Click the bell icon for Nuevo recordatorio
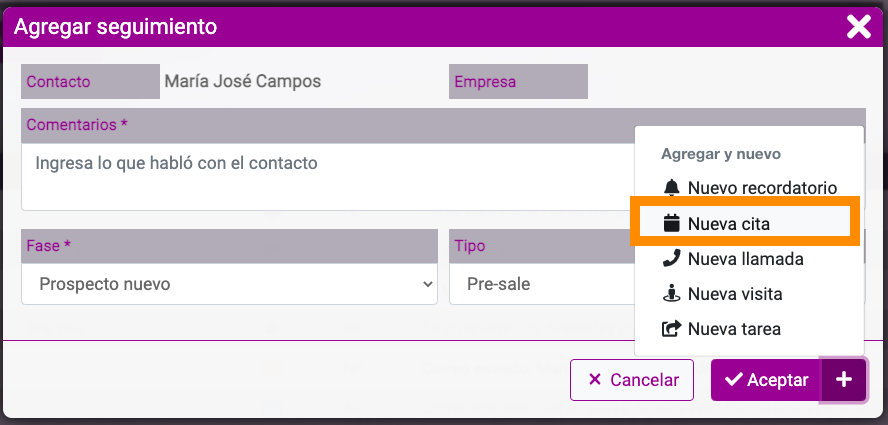The image size is (888, 425). tap(672, 188)
